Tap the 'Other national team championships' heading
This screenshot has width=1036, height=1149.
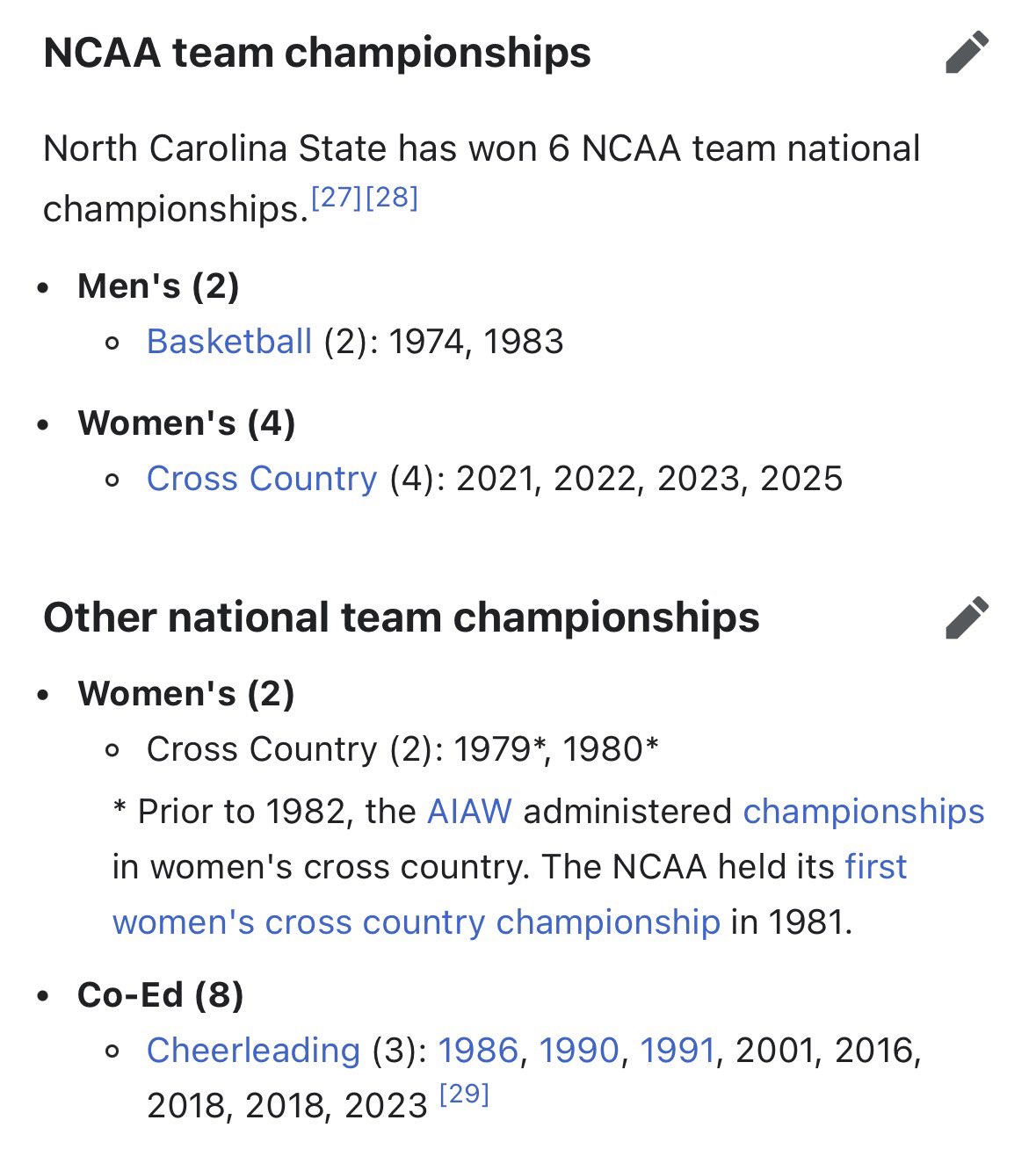coord(402,618)
